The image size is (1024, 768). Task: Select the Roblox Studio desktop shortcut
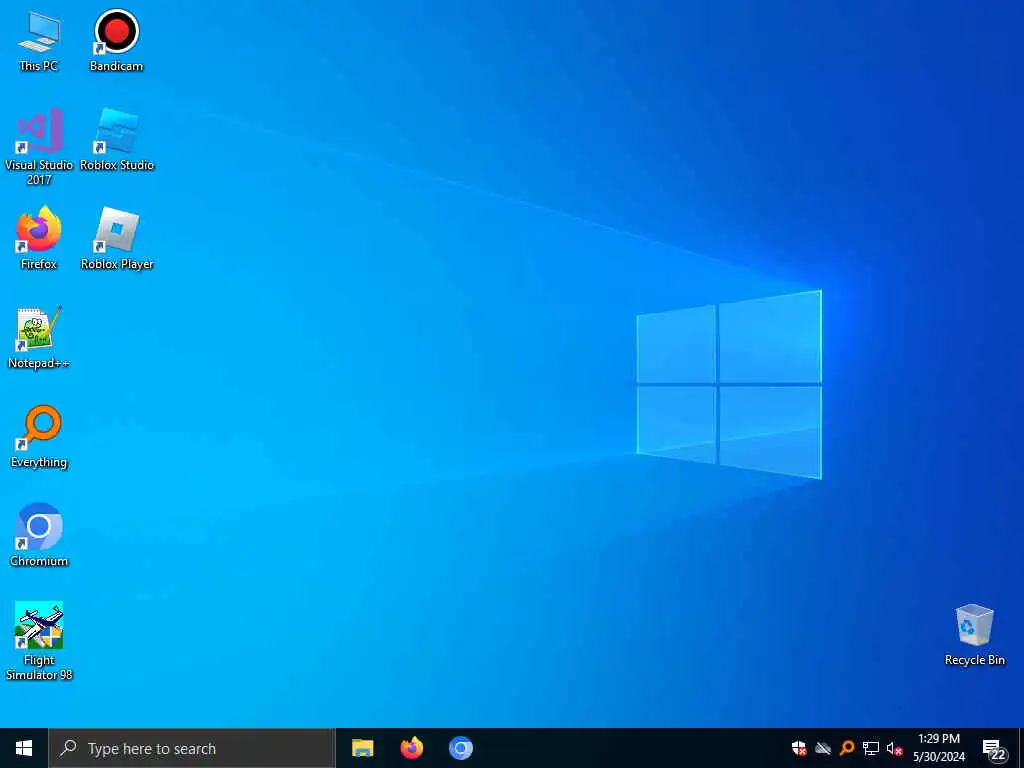(117, 140)
